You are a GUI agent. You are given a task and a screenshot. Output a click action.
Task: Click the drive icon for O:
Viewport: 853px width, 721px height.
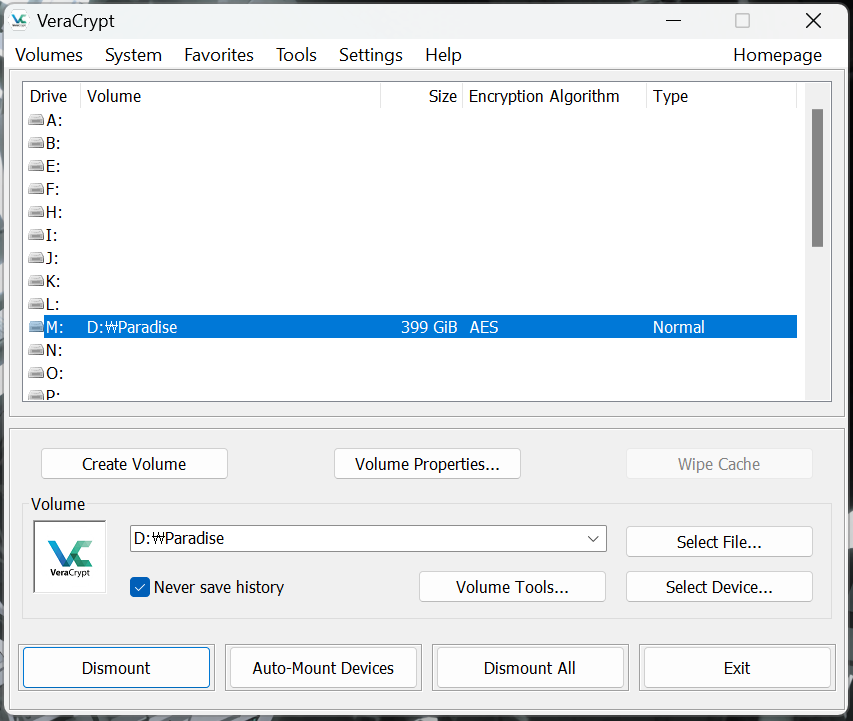(36, 373)
